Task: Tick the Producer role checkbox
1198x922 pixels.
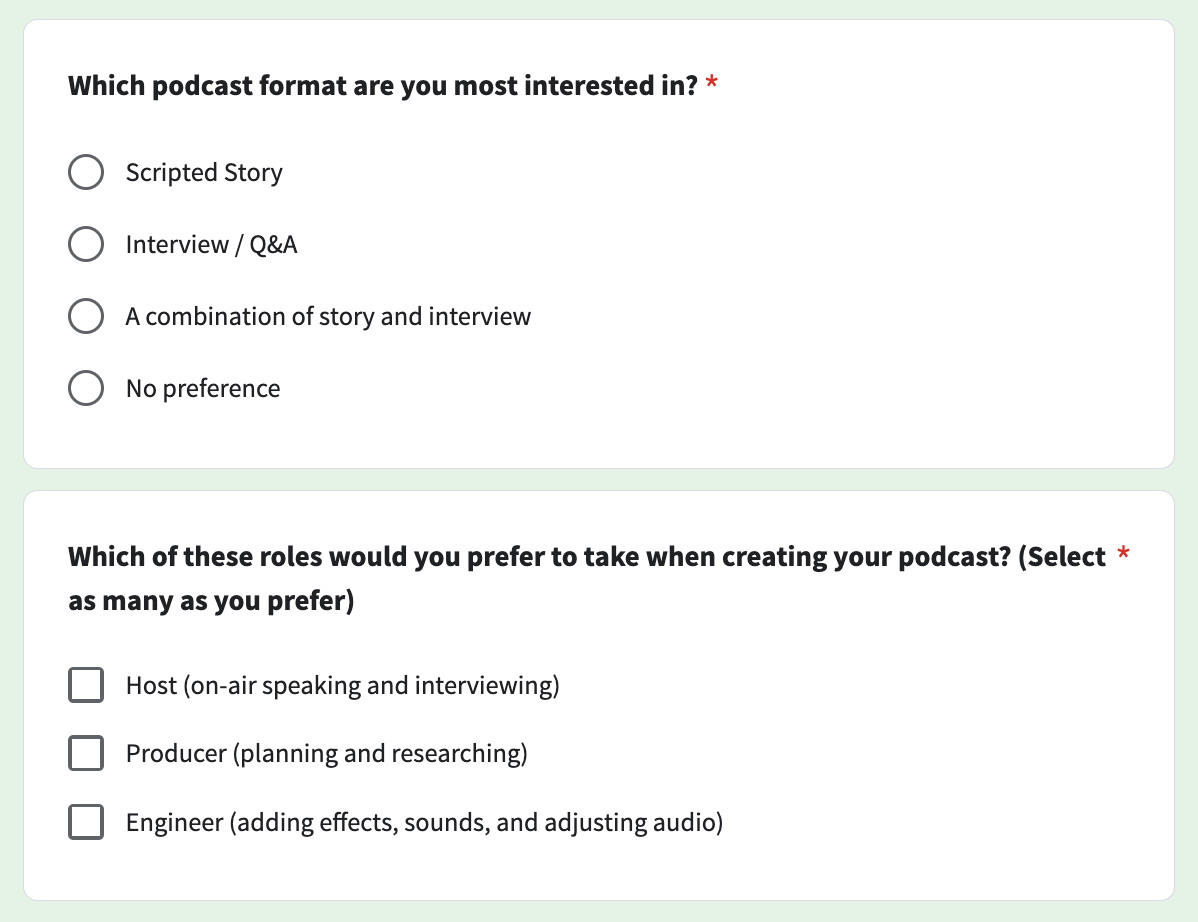Action: pyautogui.click(x=86, y=753)
